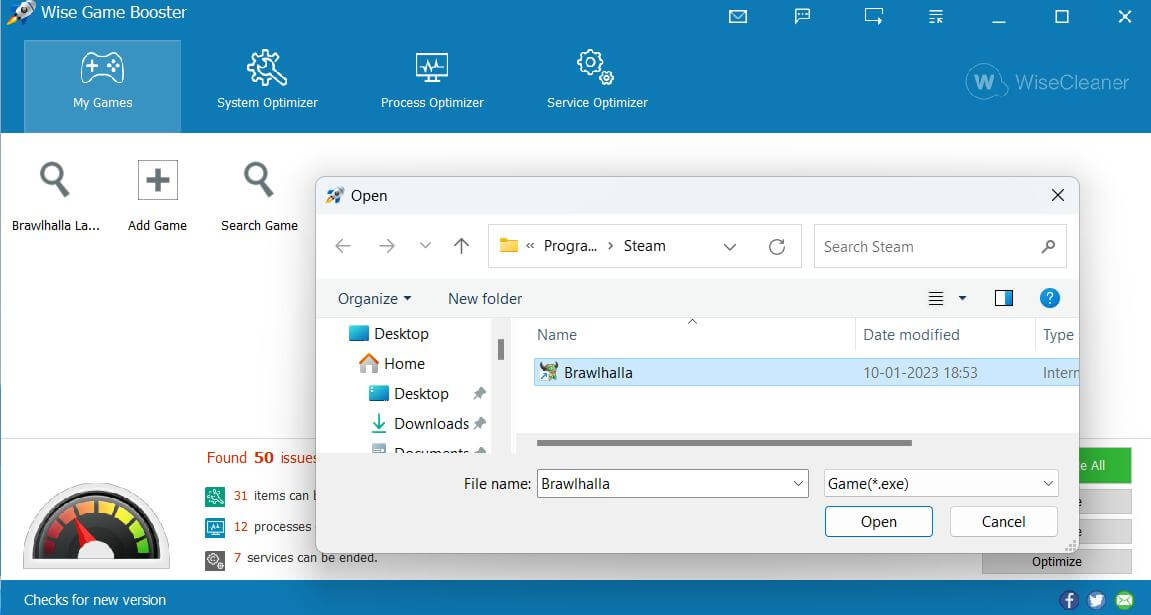The image size is (1151, 615).
Task: Switch to the My Games tab
Action: click(103, 86)
